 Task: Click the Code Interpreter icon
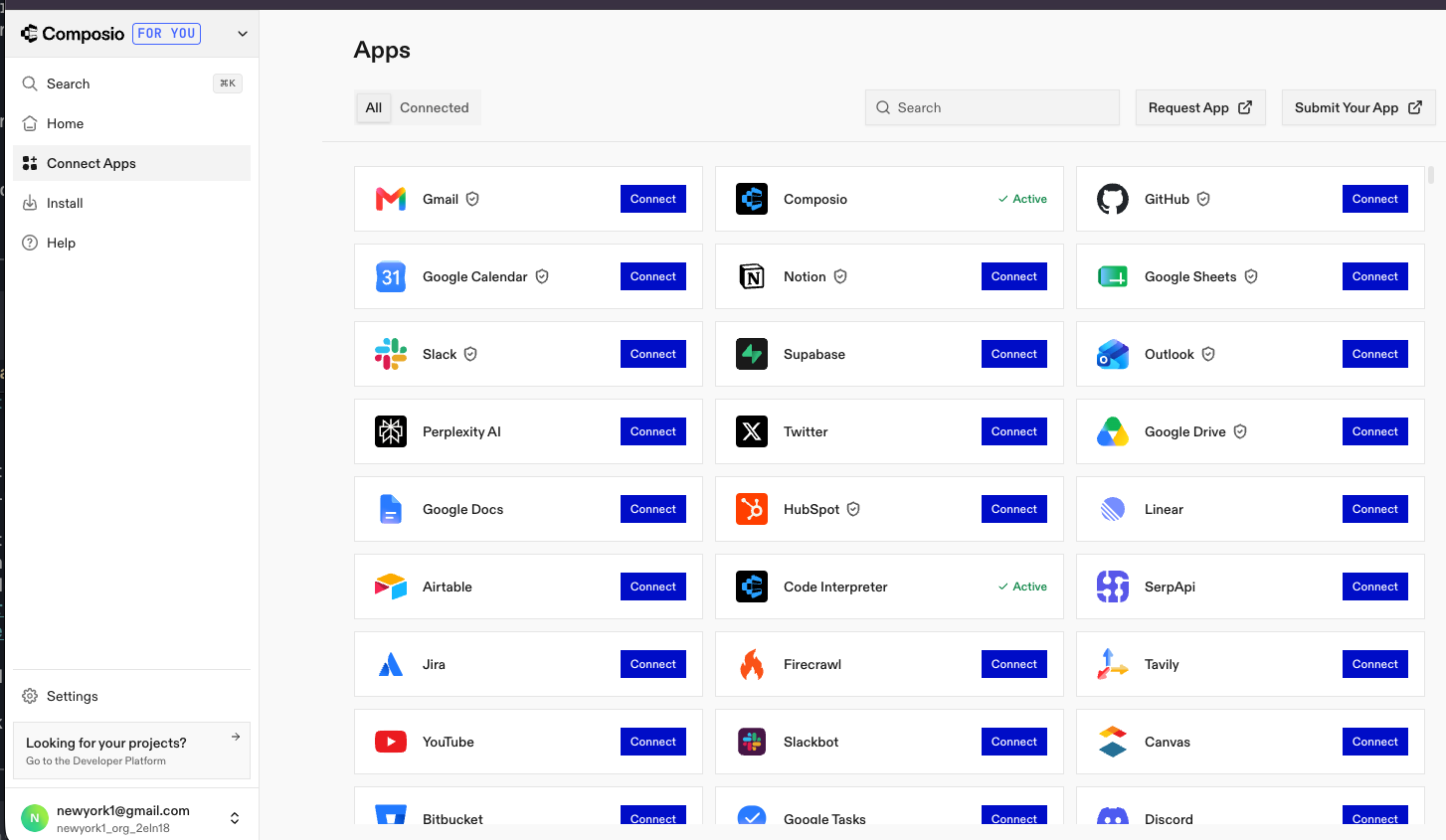click(x=752, y=587)
